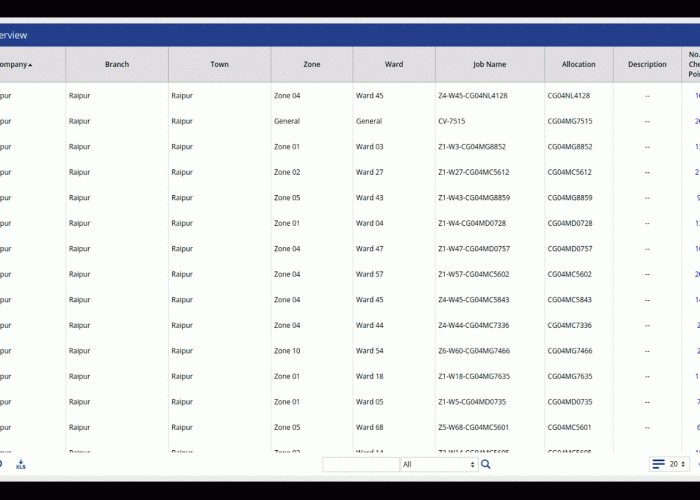Click the CV-7515 job name cell

point(452,122)
